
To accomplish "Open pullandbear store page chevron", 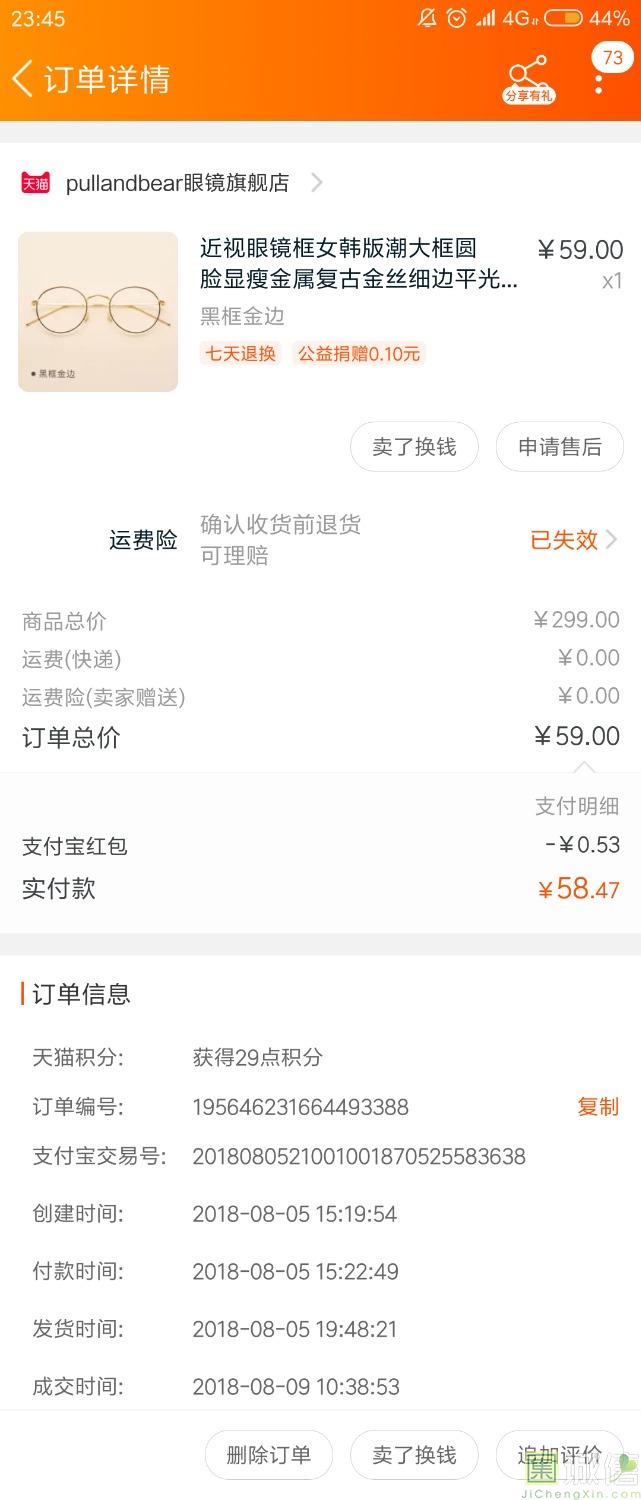I will point(317,183).
